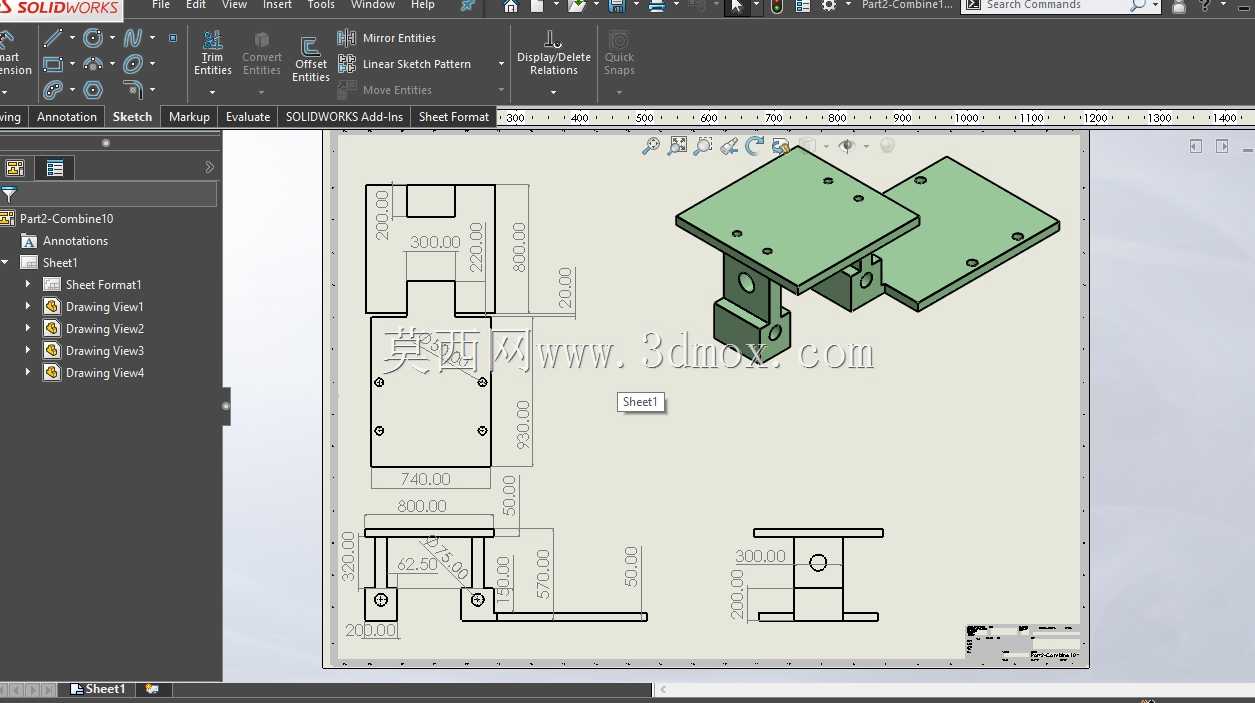This screenshot has width=1255, height=703.
Task: Switch to the Annotation tab
Action: (x=67, y=117)
